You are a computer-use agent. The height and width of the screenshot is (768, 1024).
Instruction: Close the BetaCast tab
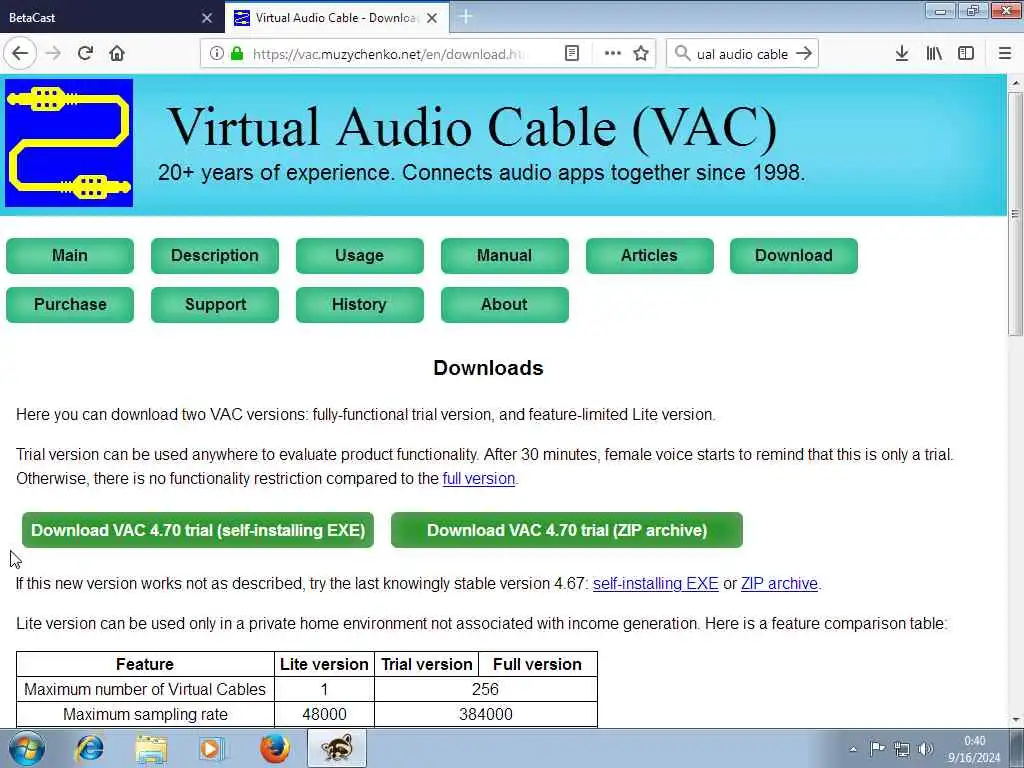click(x=206, y=18)
